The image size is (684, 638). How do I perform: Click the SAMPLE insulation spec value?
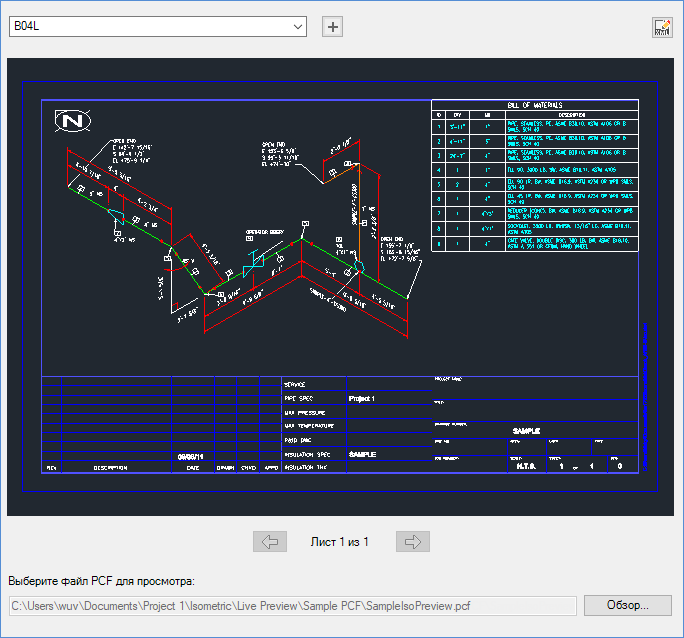pyautogui.click(x=363, y=454)
